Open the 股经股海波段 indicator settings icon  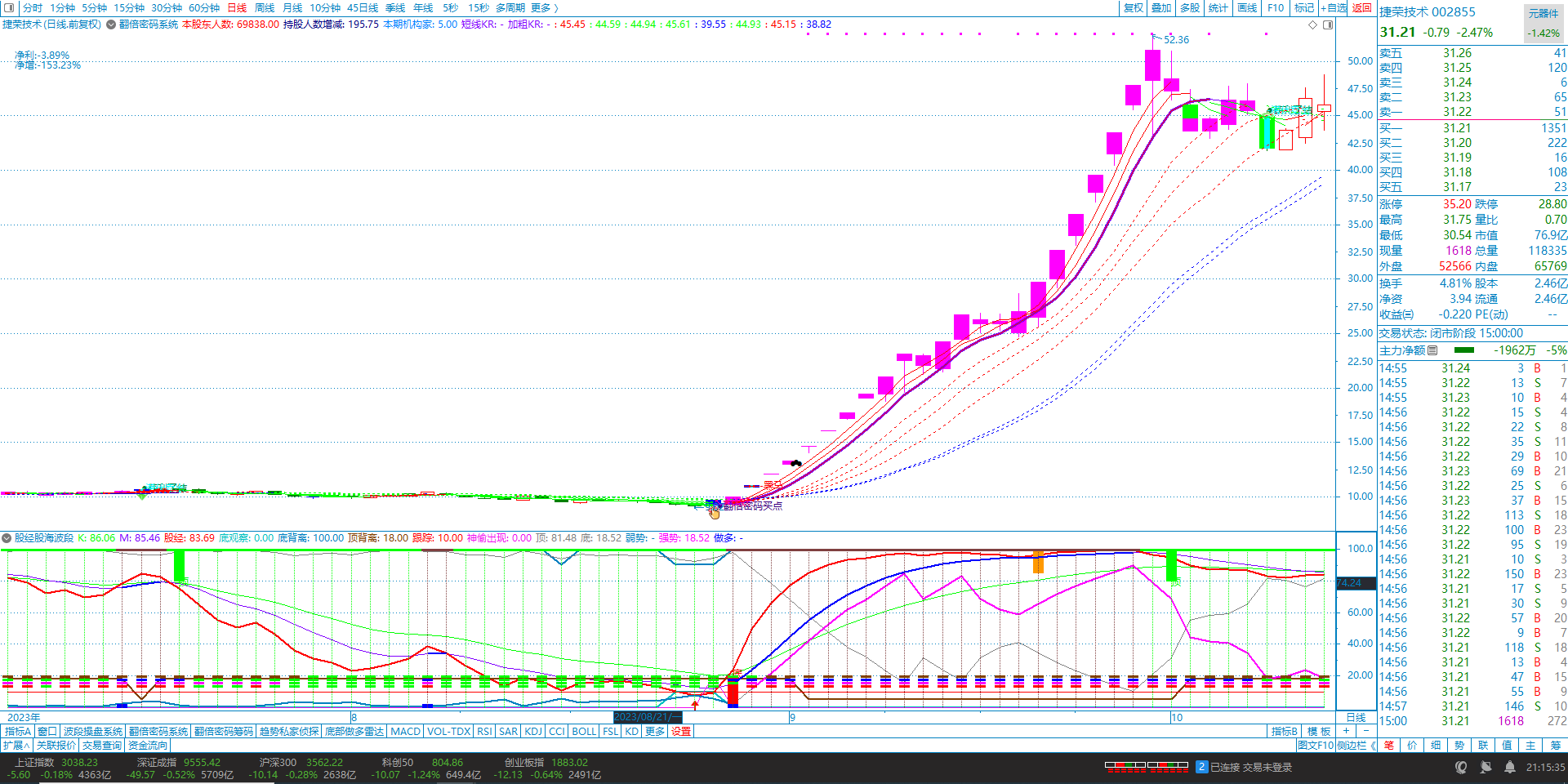pyautogui.click(x=7, y=538)
